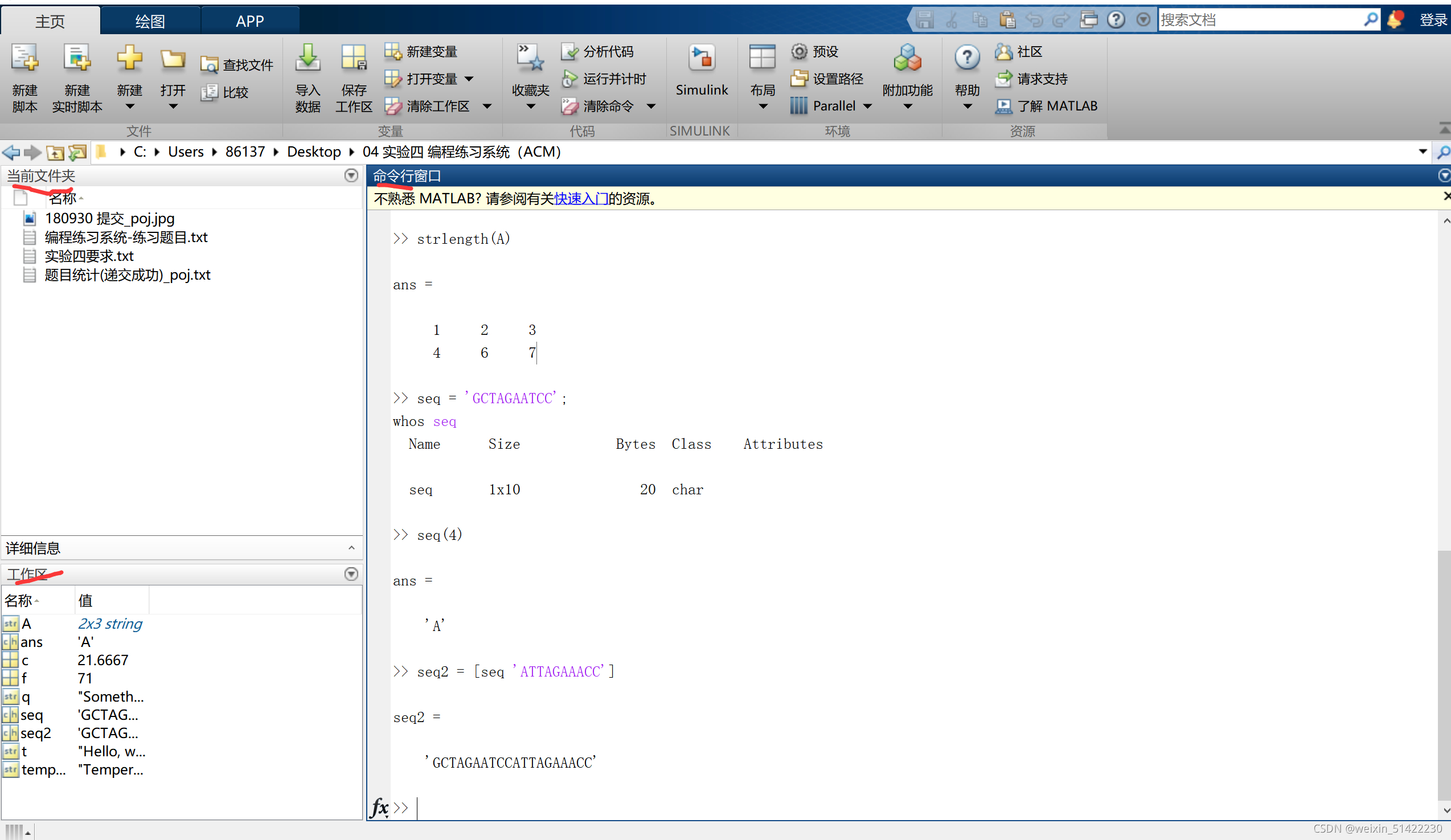
Task: Click the fx function browser icon
Action: (379, 807)
